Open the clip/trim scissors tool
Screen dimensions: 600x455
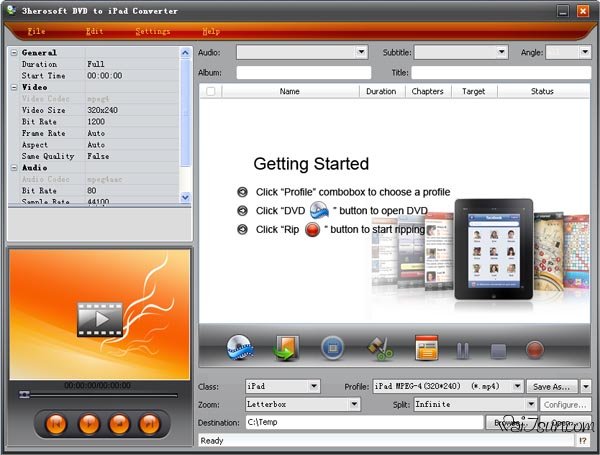pos(380,348)
